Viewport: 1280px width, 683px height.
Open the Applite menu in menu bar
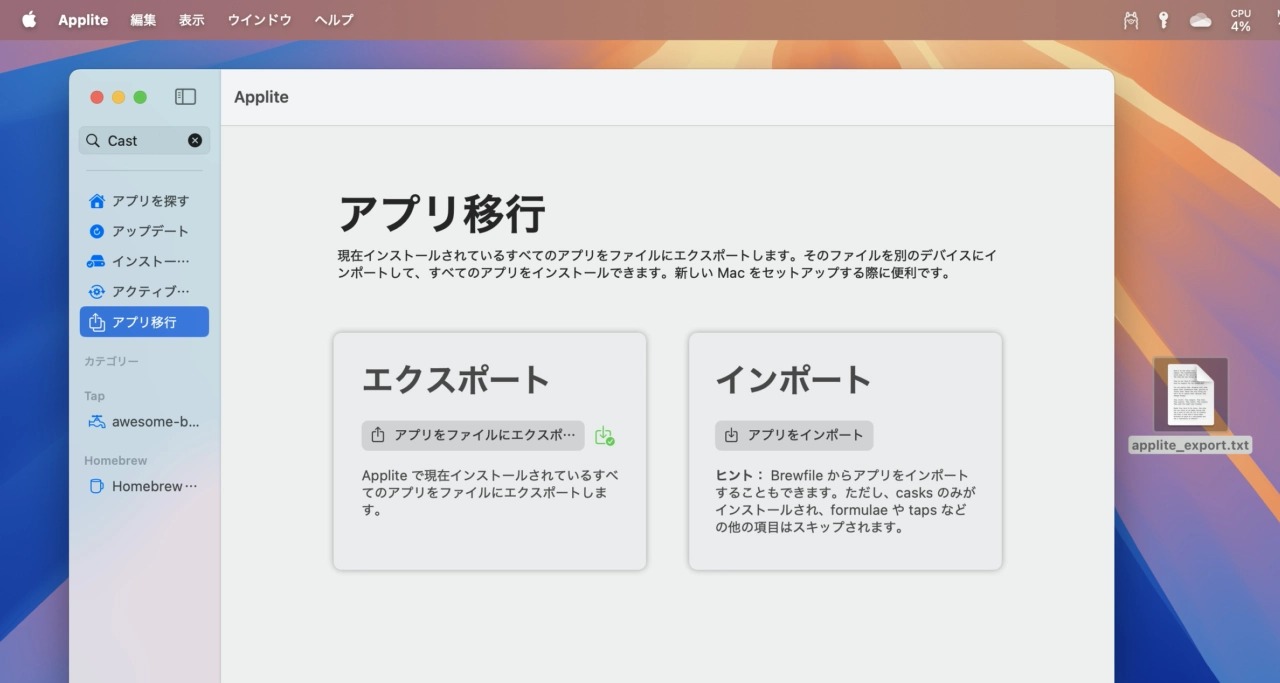pyautogui.click(x=83, y=20)
